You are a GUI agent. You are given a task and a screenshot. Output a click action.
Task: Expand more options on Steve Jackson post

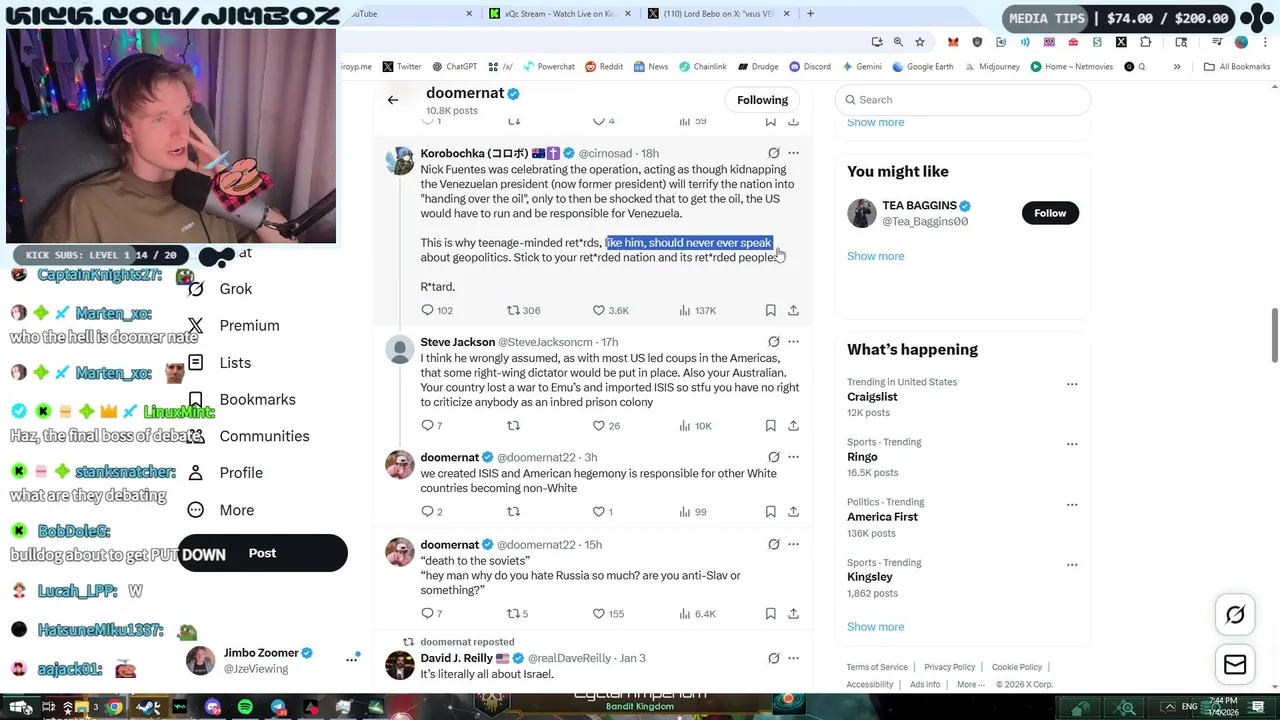(793, 342)
